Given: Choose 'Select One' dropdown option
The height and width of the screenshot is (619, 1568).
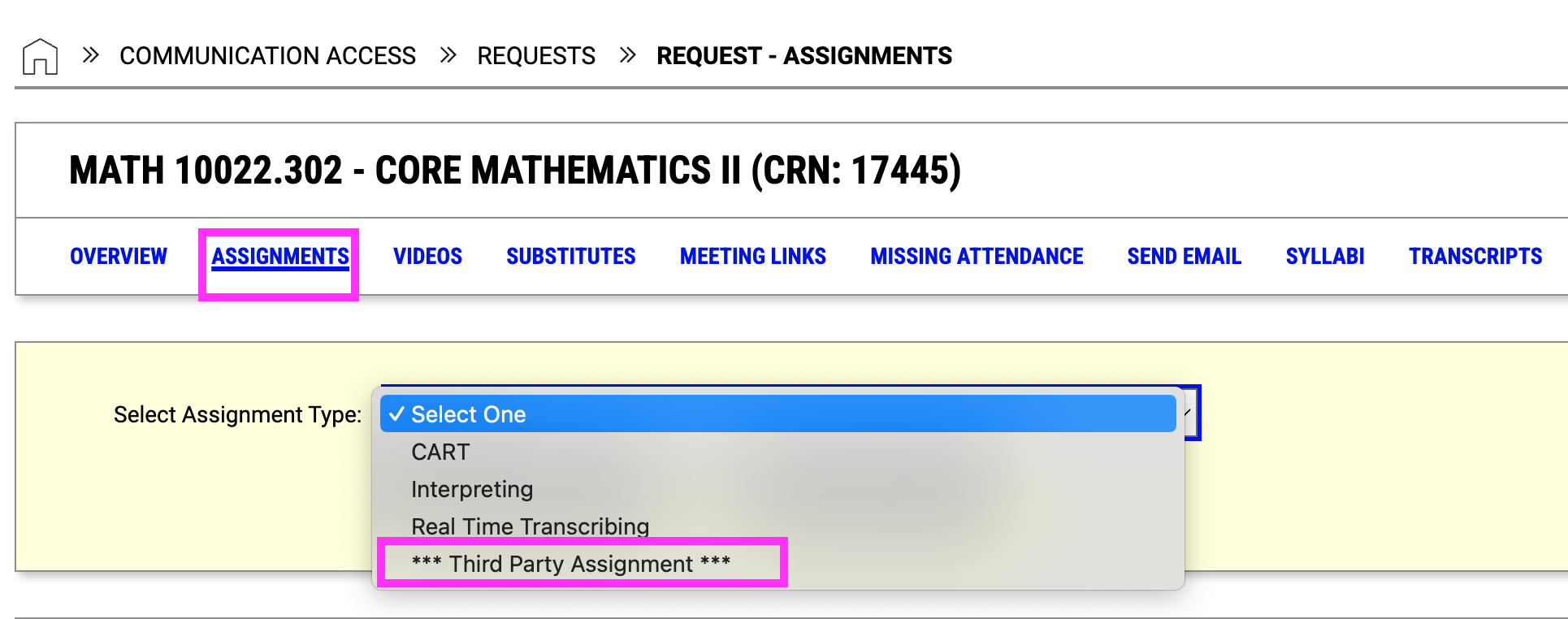Looking at the screenshot, I should [x=778, y=414].
